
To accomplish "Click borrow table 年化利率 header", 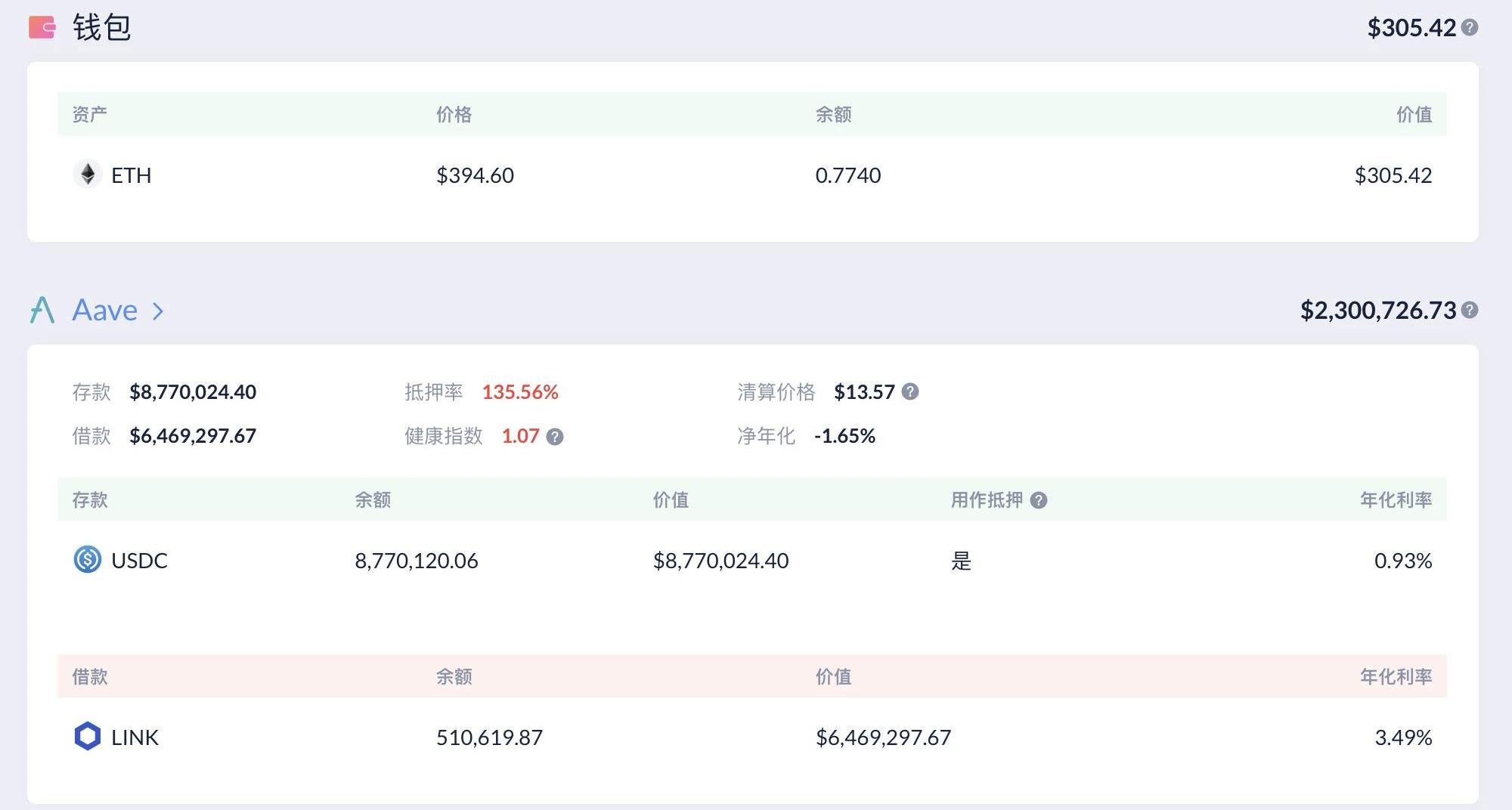I will click(x=1396, y=676).
